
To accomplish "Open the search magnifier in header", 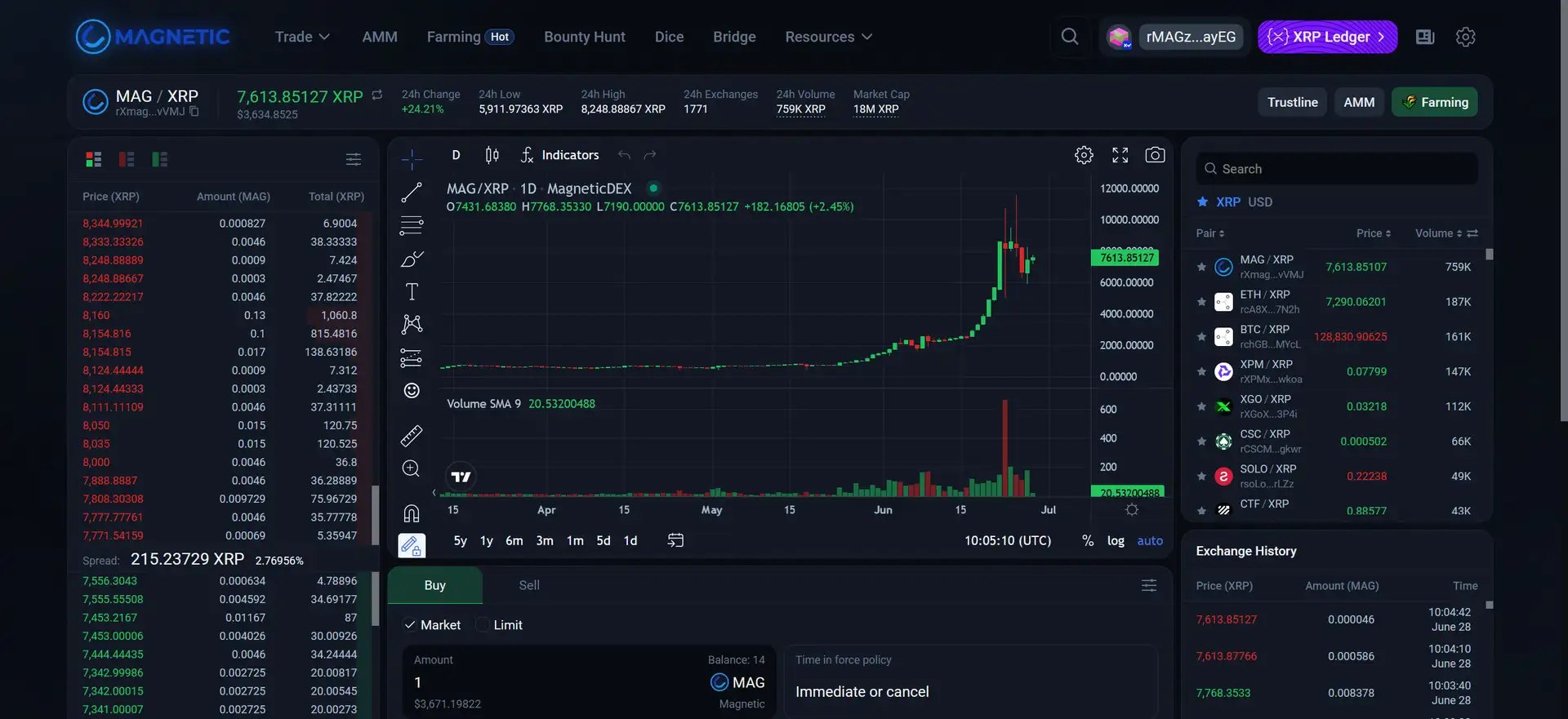I will coord(1069,37).
